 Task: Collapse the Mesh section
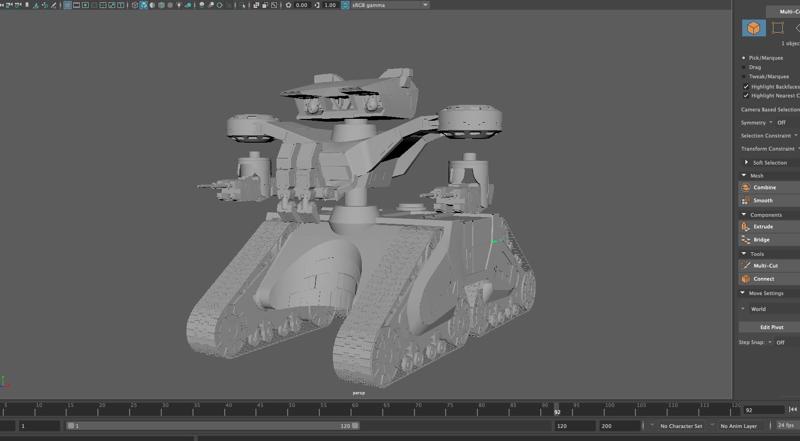tap(743, 176)
